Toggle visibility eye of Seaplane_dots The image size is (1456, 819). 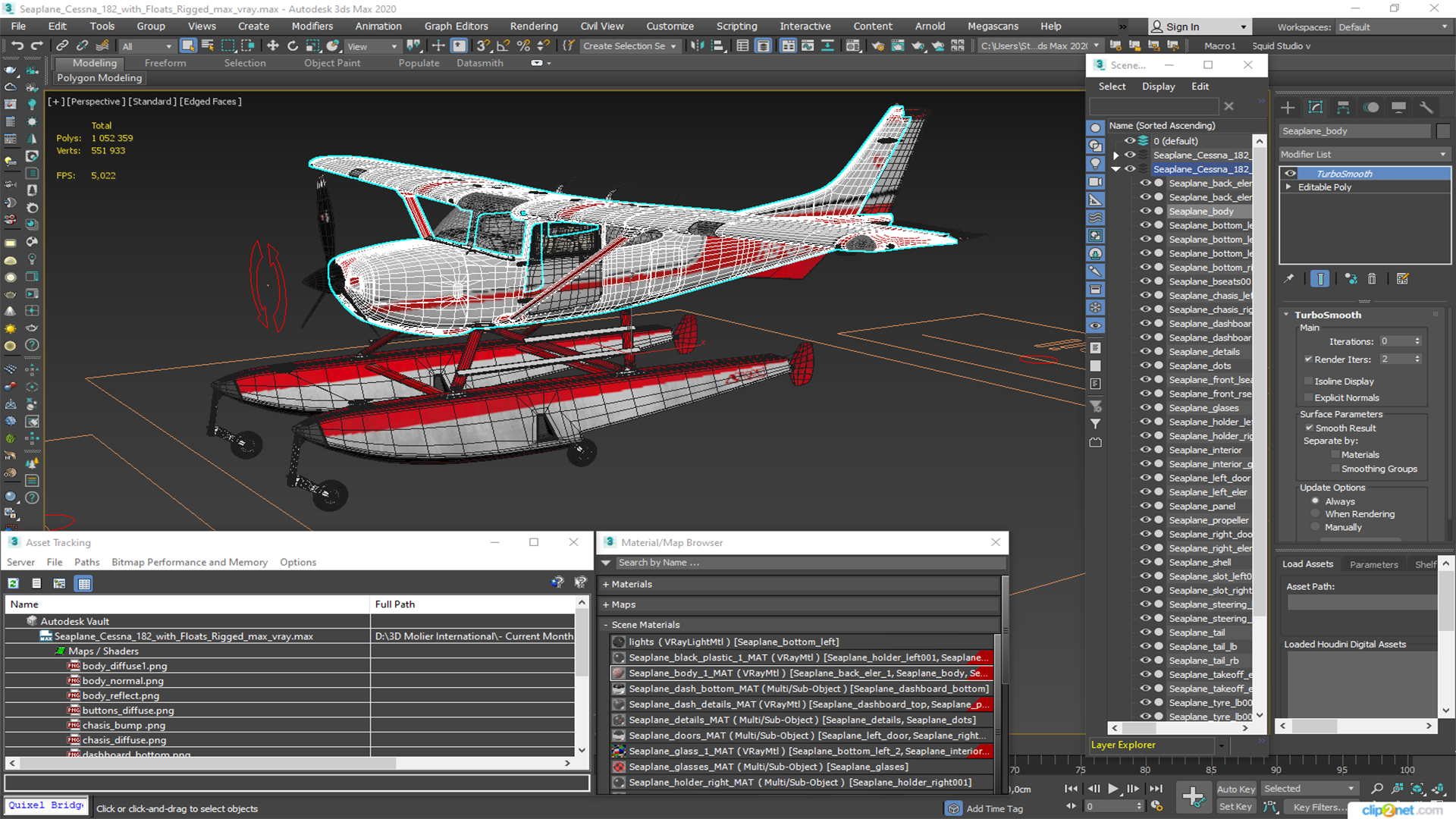1145,366
